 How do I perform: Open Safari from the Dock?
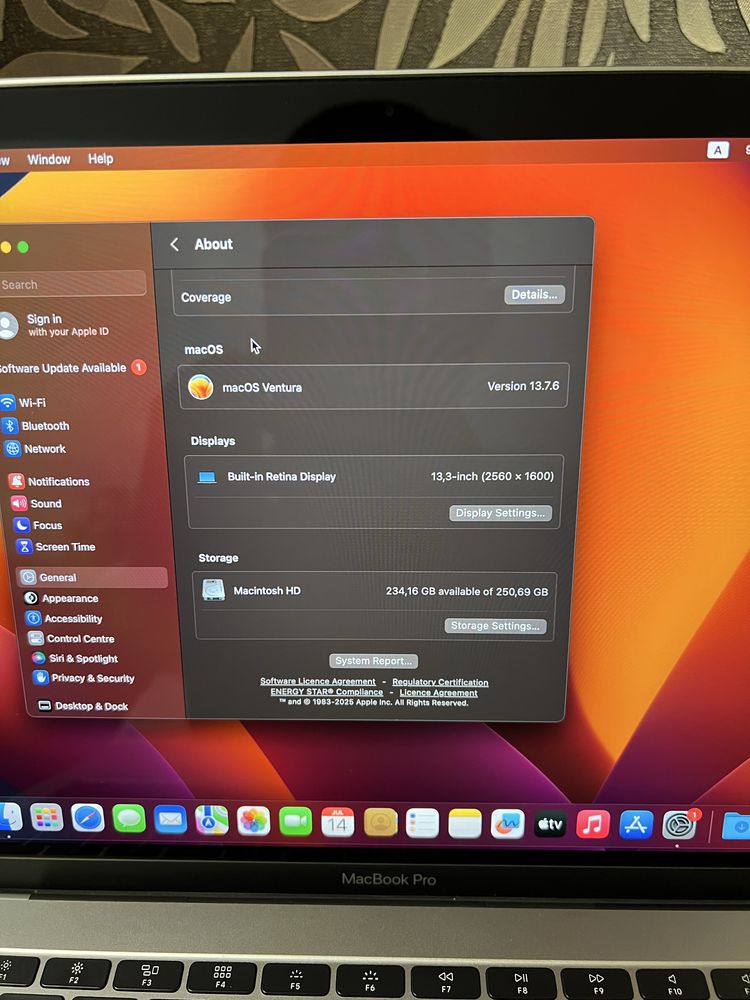point(88,818)
